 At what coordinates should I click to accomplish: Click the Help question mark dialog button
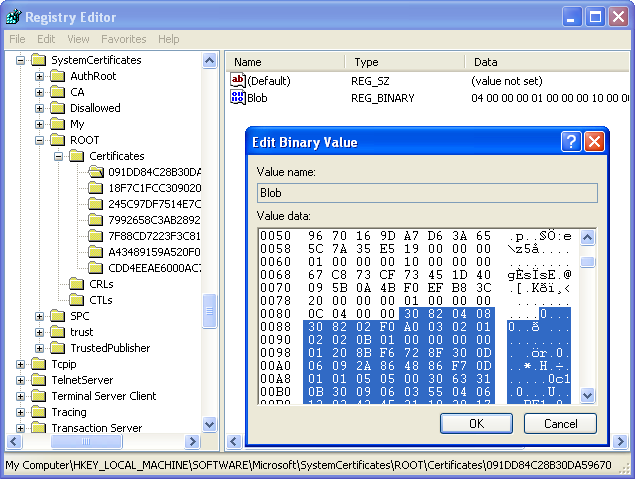pos(571,141)
